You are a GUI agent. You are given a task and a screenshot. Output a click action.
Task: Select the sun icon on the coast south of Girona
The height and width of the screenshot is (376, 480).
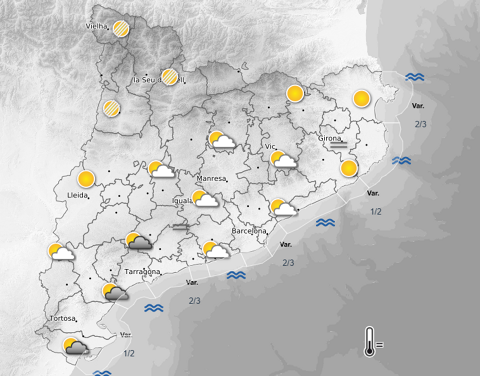pyautogui.click(x=349, y=168)
